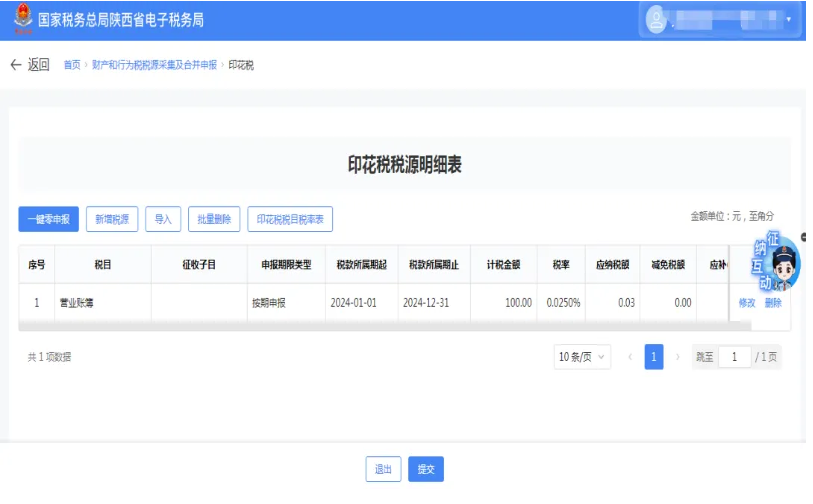The image size is (813, 504).
Task: Open the 印花税税目税率表 rate table
Action: coord(289,219)
